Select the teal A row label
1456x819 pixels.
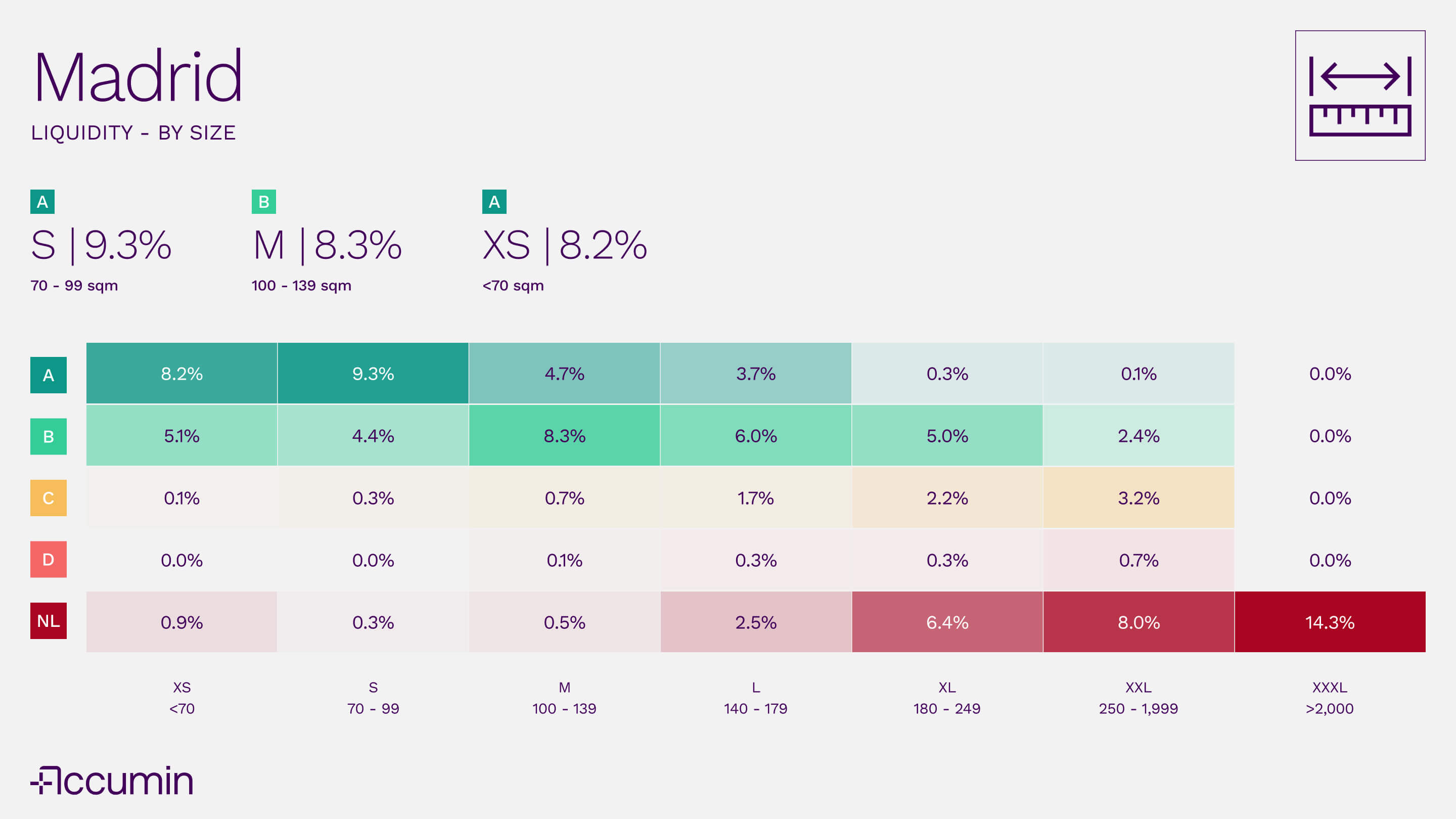(x=49, y=375)
